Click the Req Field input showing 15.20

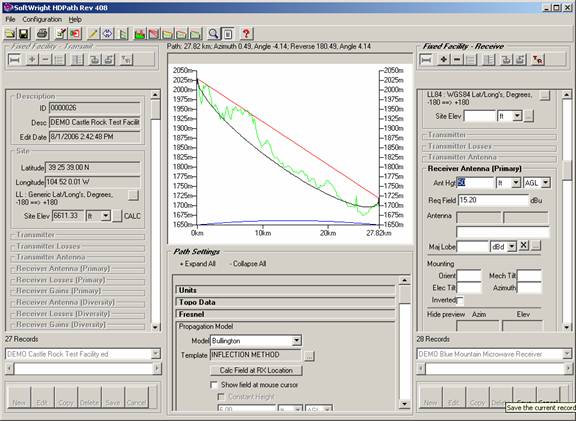click(493, 200)
